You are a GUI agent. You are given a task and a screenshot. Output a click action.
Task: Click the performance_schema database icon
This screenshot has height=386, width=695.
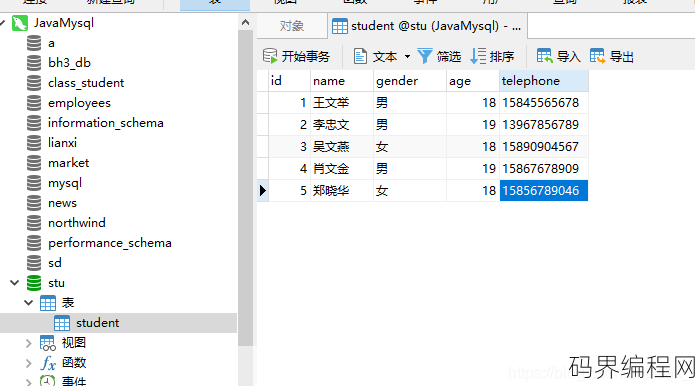[34, 243]
